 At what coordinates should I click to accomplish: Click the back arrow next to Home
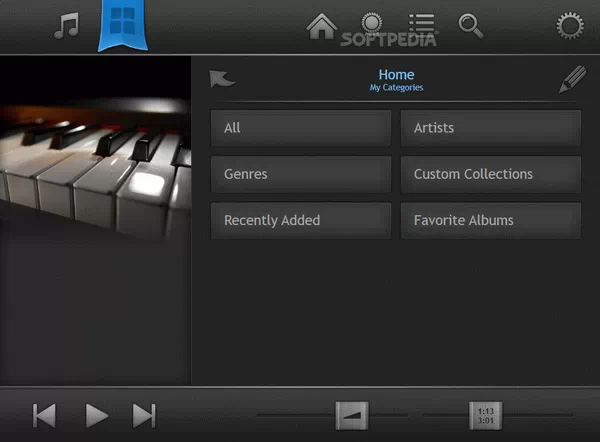pyautogui.click(x=222, y=80)
